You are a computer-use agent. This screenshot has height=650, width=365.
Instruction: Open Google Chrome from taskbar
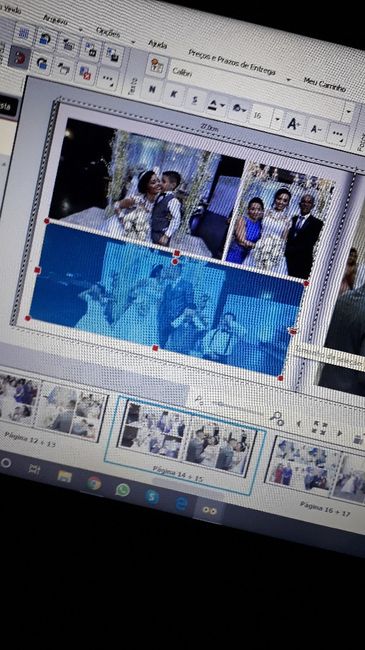point(94,483)
